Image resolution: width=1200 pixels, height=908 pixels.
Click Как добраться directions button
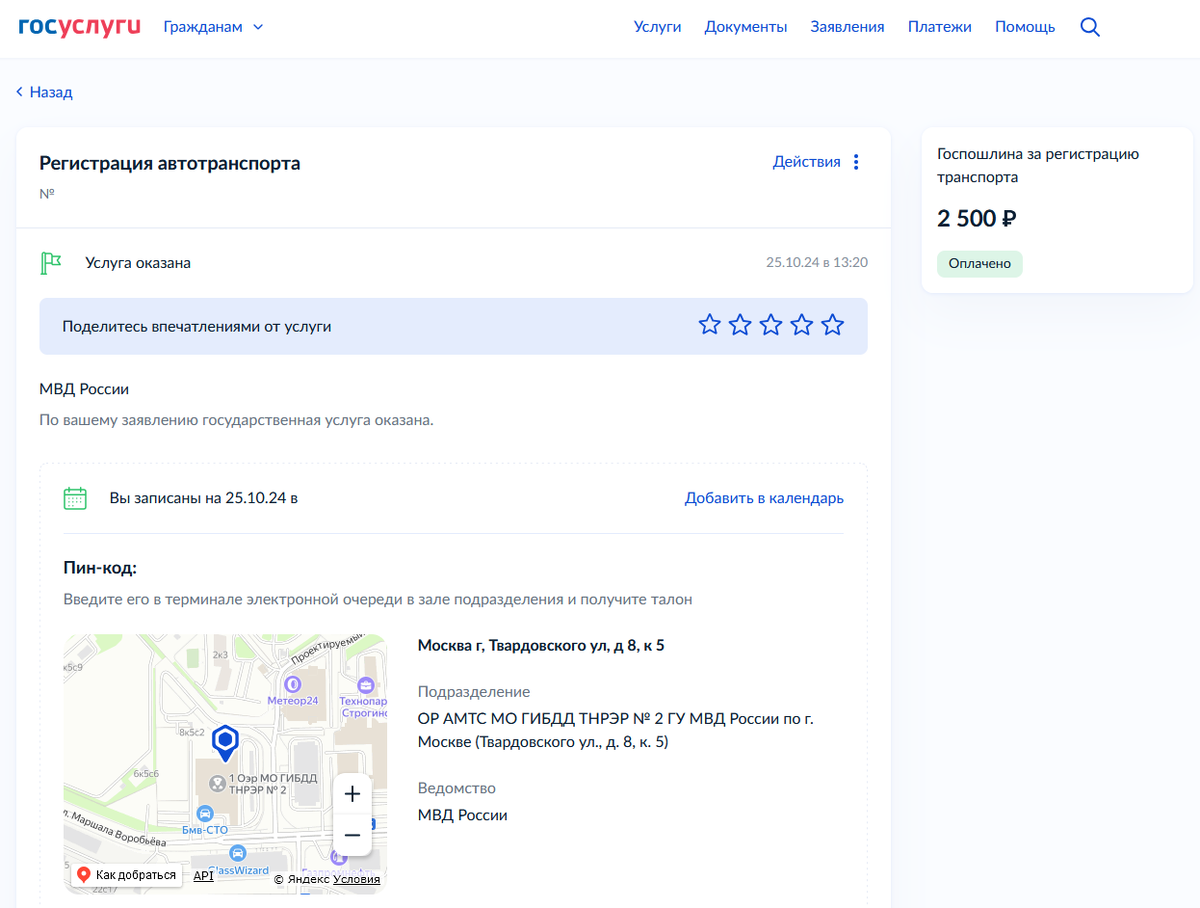[x=127, y=875]
